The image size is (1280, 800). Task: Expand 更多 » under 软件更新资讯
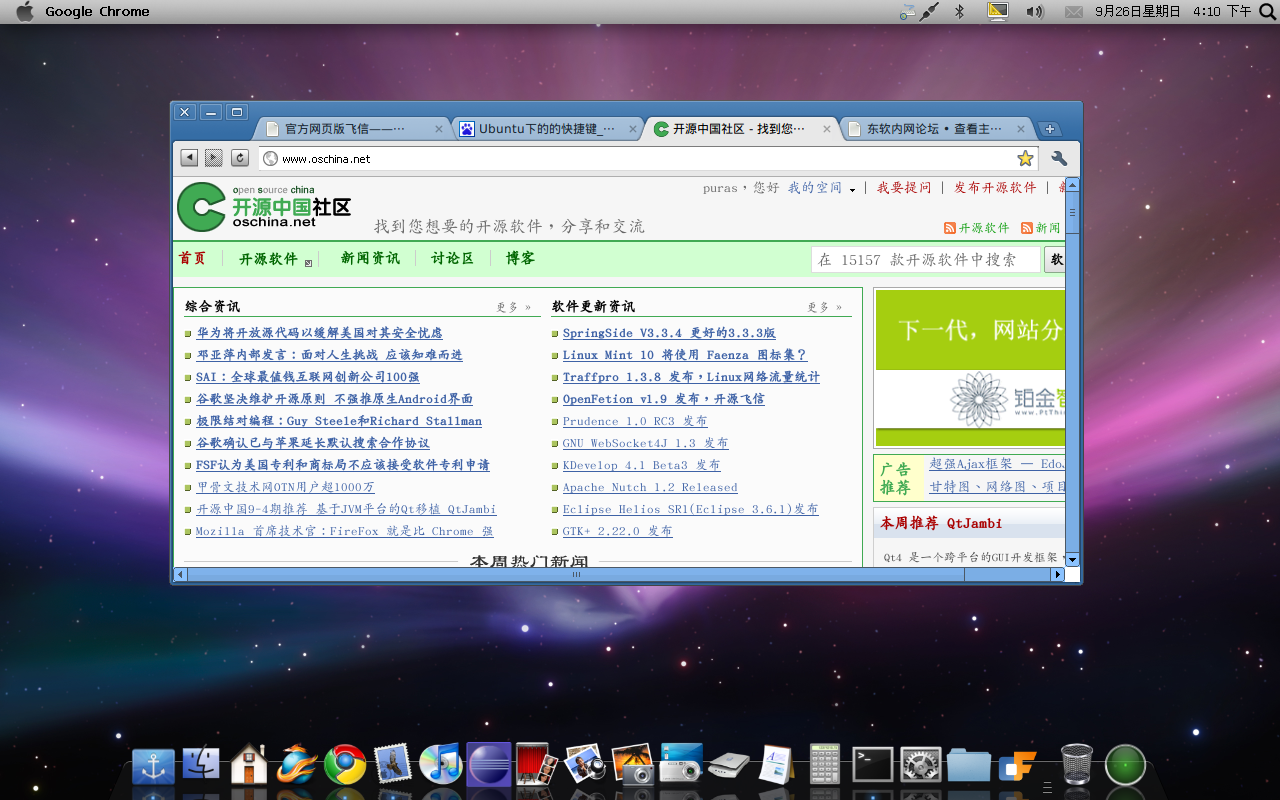point(825,307)
